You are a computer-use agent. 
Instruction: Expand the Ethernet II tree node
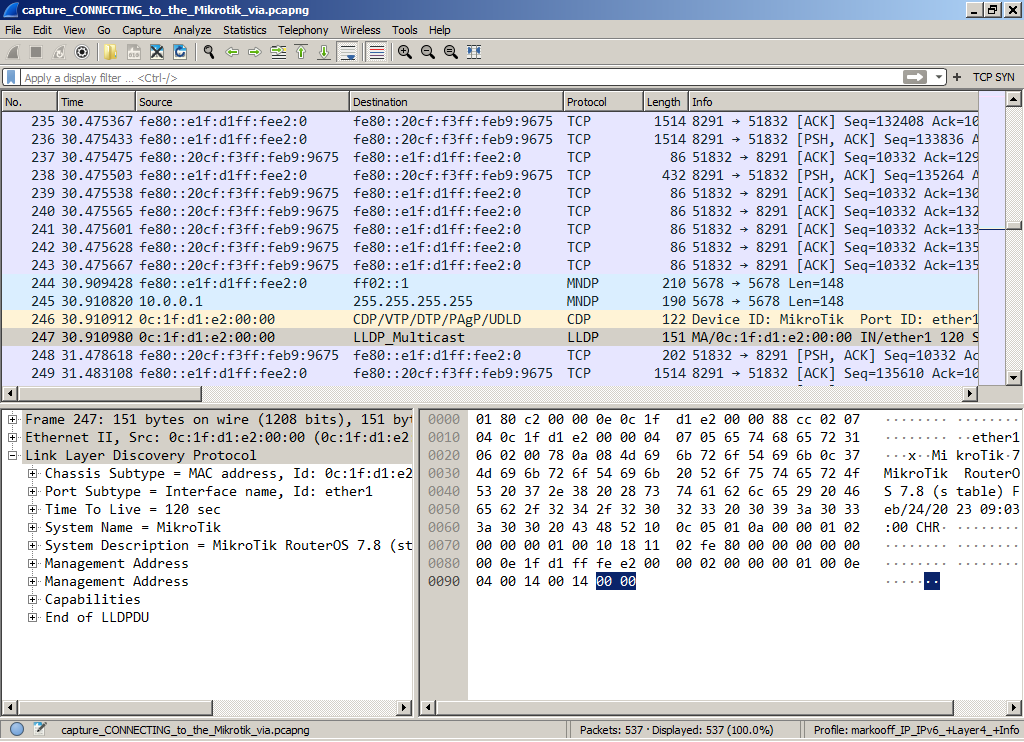tap(12, 438)
